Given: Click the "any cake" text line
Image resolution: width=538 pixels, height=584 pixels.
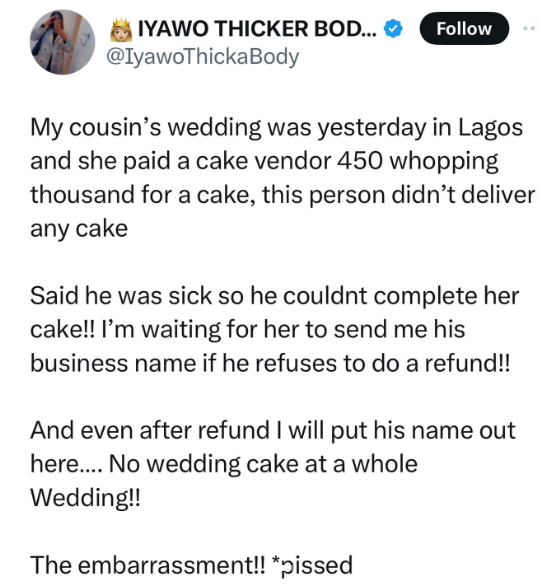Looking at the screenshot, I should [x=79, y=229].
